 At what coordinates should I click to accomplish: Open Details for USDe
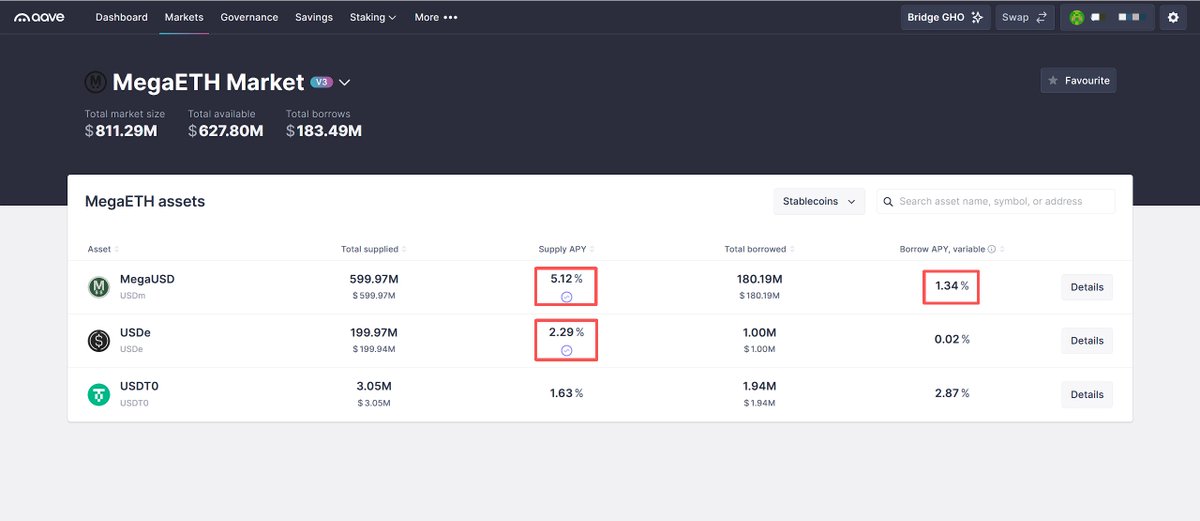click(x=1087, y=340)
